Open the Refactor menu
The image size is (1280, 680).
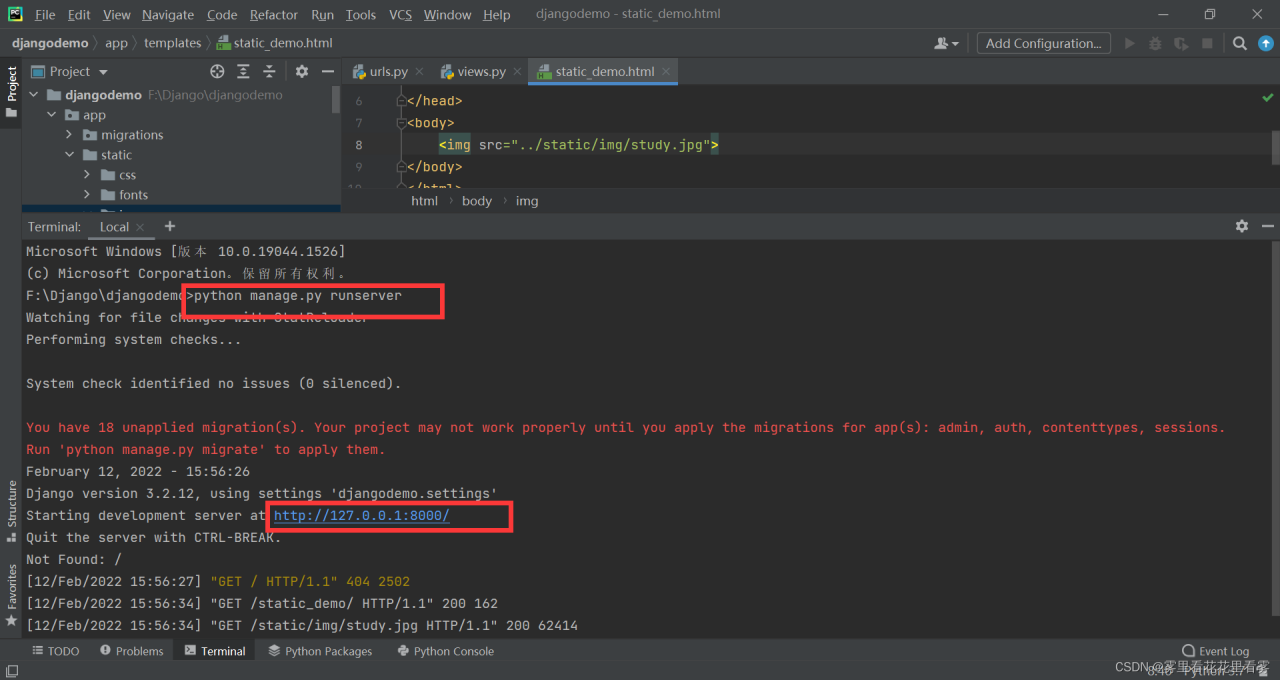click(x=273, y=14)
